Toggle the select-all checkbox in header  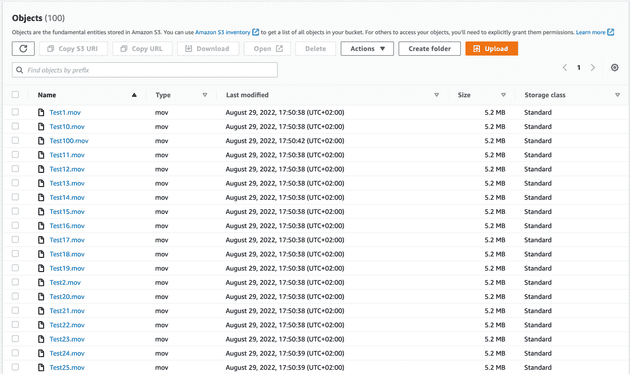click(x=15, y=95)
